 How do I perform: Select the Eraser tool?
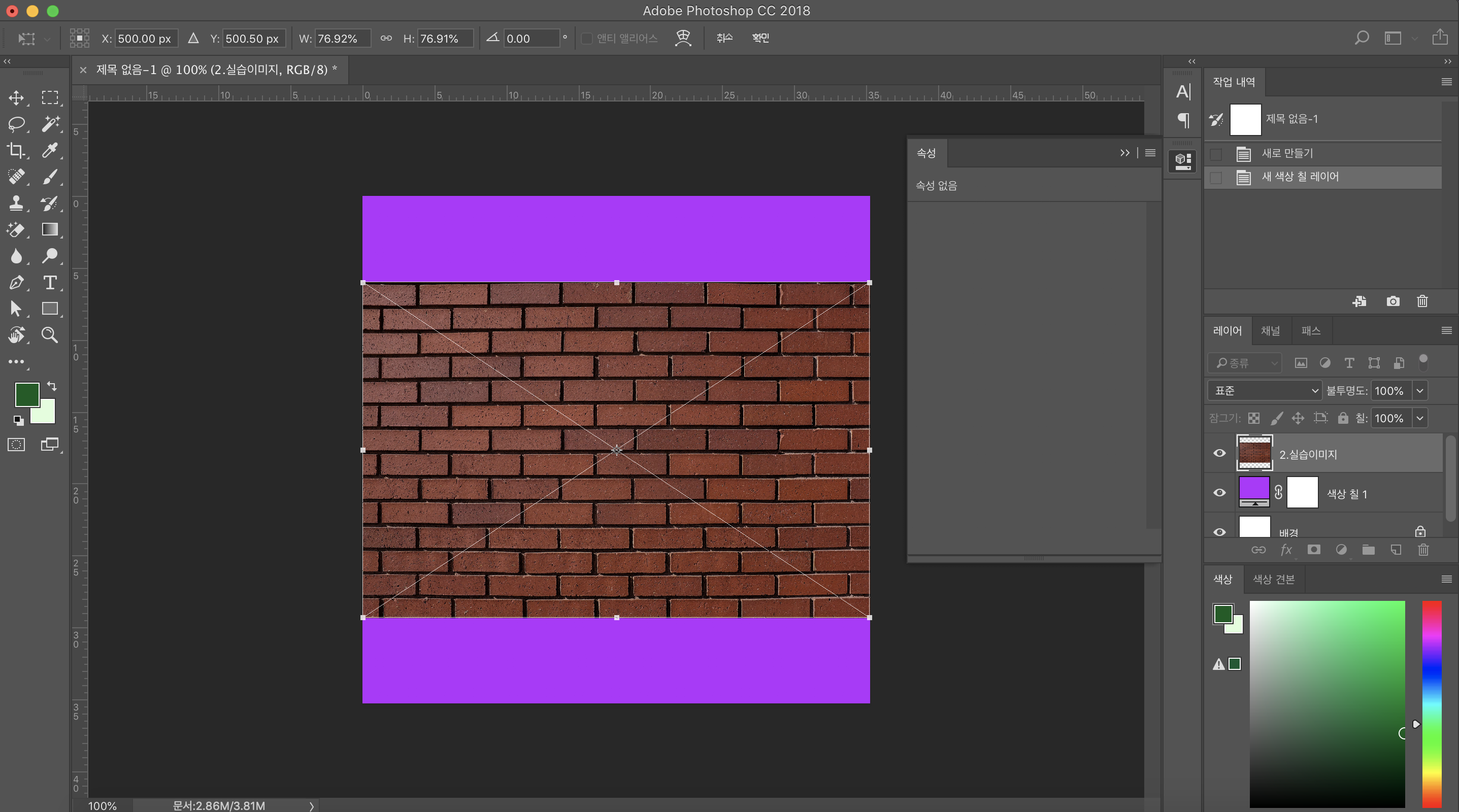16,229
